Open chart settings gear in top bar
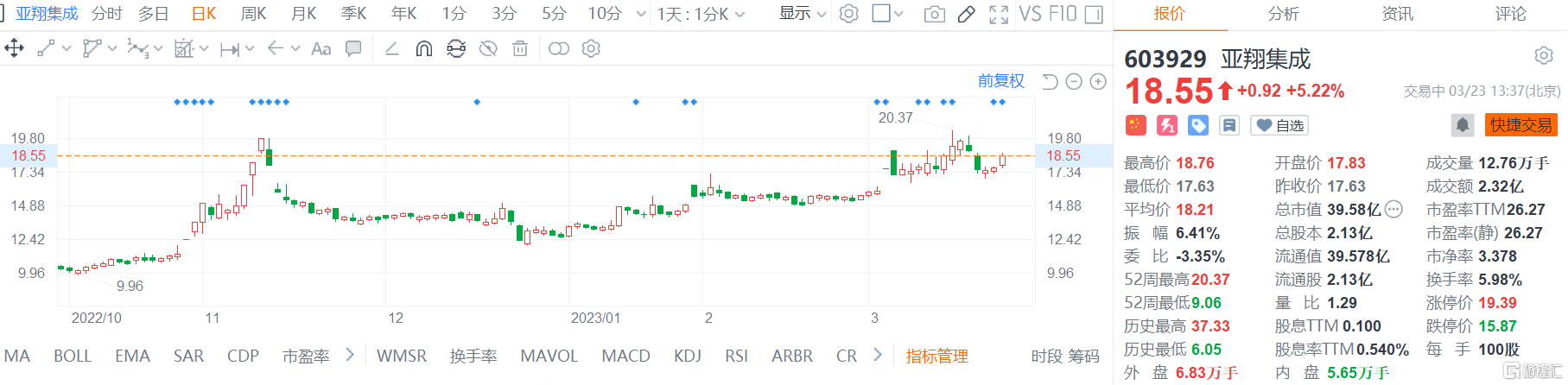This screenshot has width=1568, height=385. click(x=849, y=14)
